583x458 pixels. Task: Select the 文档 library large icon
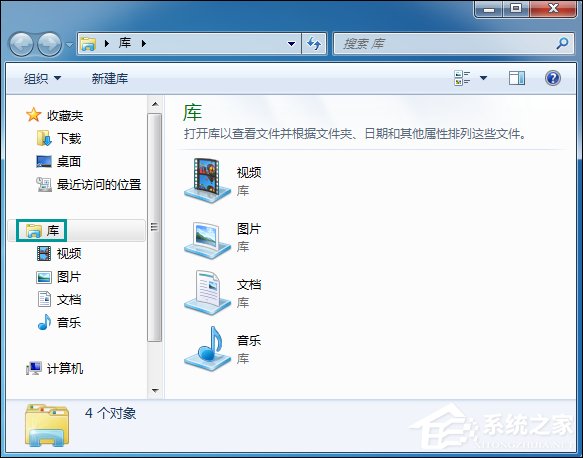(x=207, y=293)
